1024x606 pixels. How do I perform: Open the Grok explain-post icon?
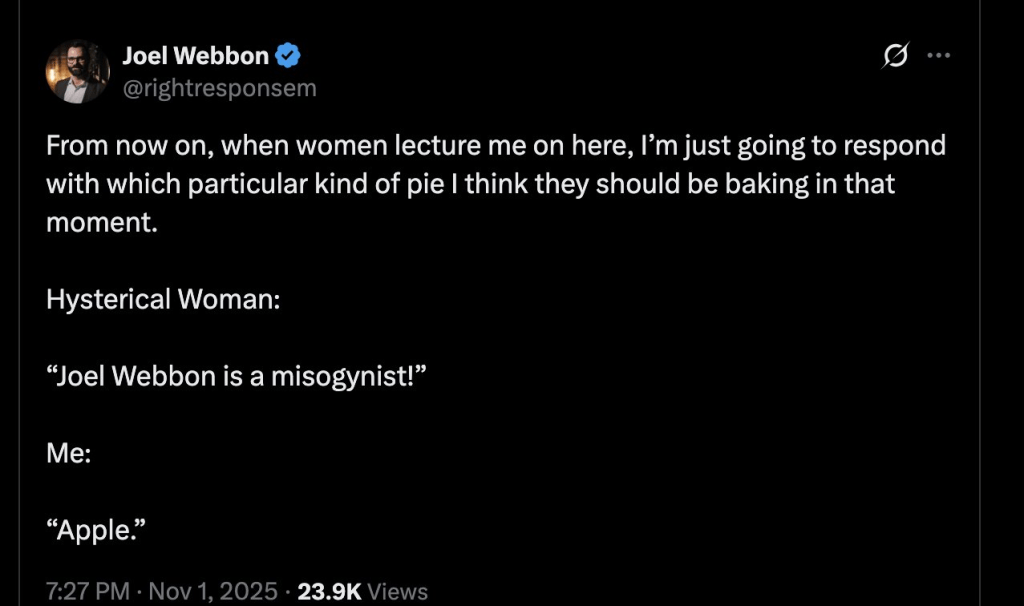click(x=894, y=57)
